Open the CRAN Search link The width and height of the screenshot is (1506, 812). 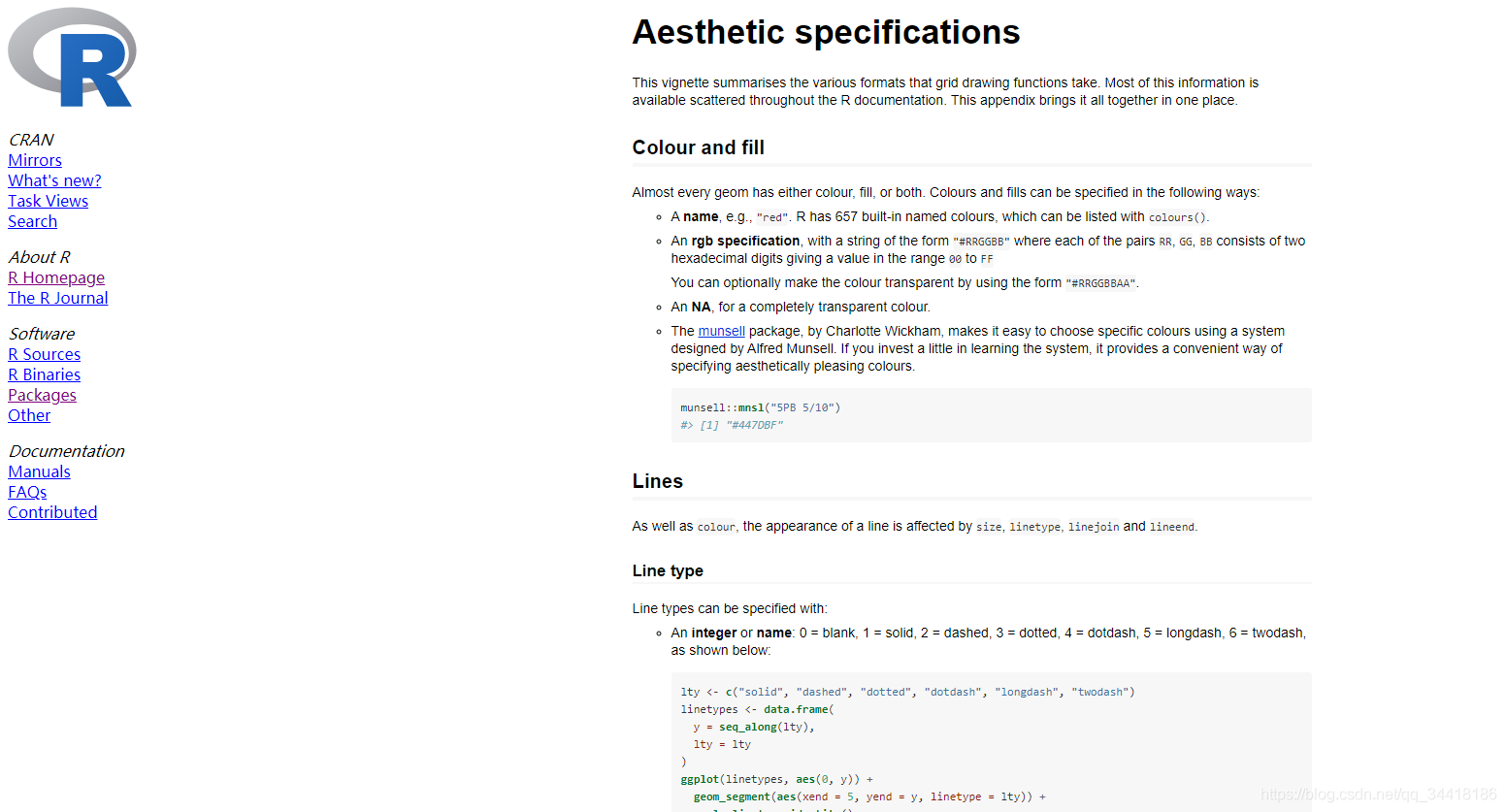(x=33, y=221)
